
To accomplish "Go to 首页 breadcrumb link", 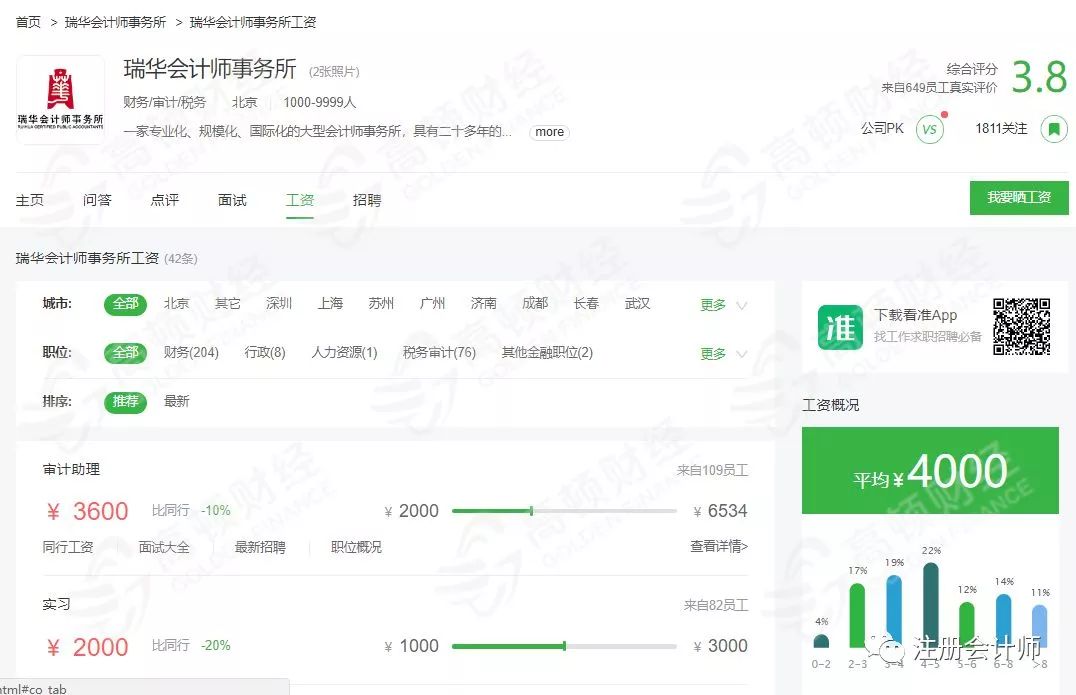I will pos(28,22).
